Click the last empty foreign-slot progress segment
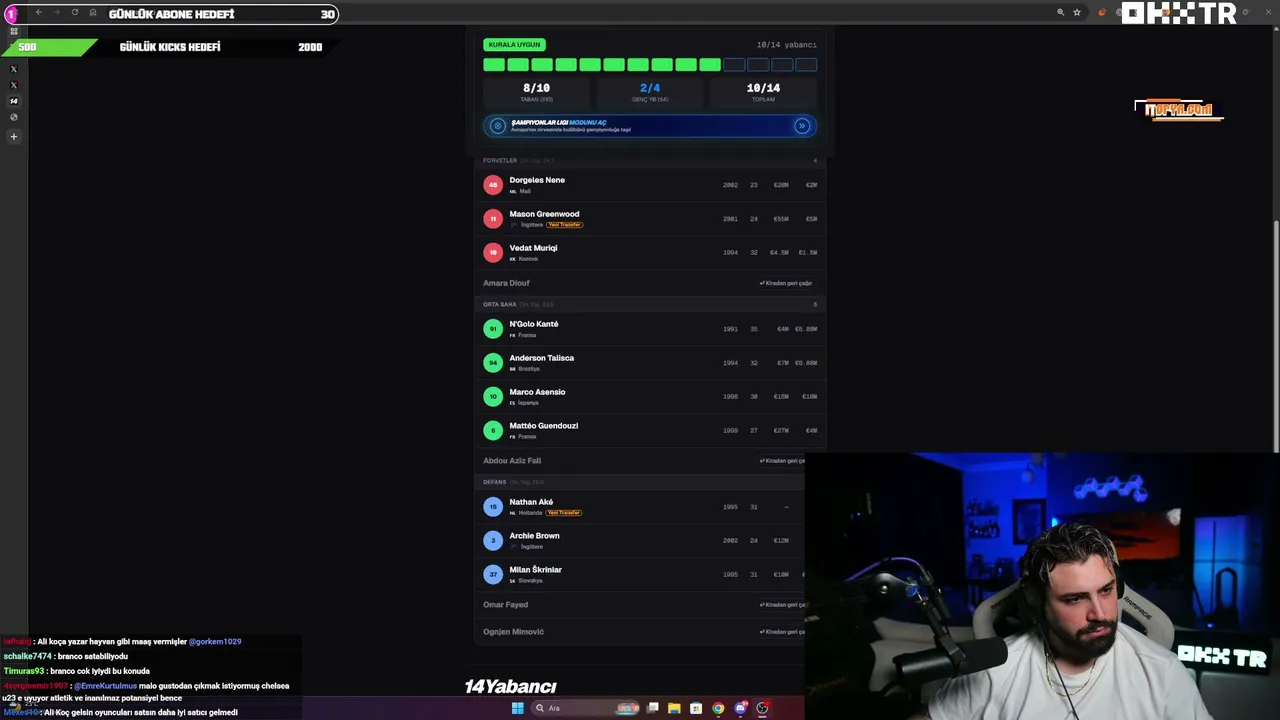This screenshot has width=1280, height=720. [806, 65]
